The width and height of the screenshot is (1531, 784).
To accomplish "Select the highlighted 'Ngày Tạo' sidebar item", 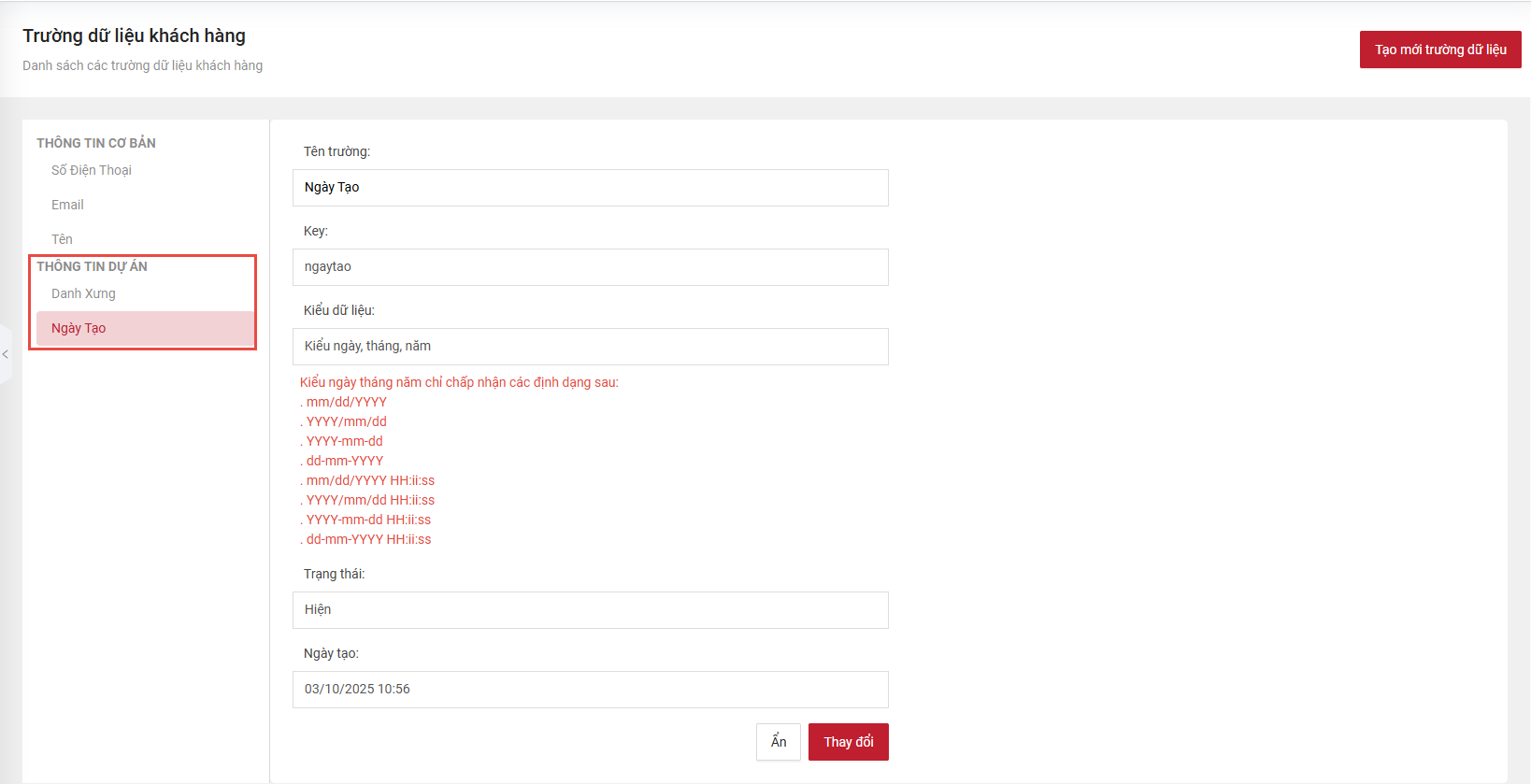I will coord(79,328).
